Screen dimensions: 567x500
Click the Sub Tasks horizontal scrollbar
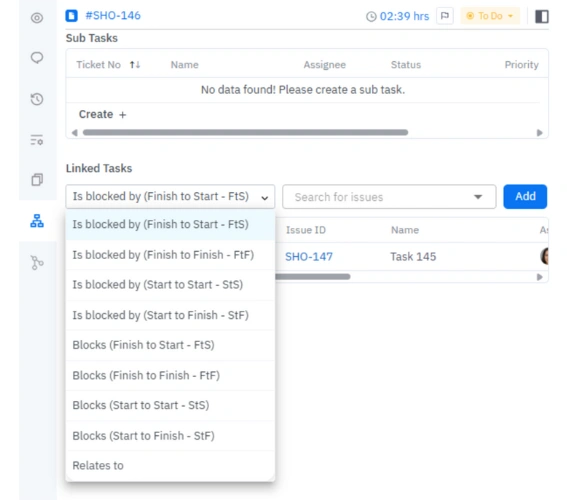245,132
